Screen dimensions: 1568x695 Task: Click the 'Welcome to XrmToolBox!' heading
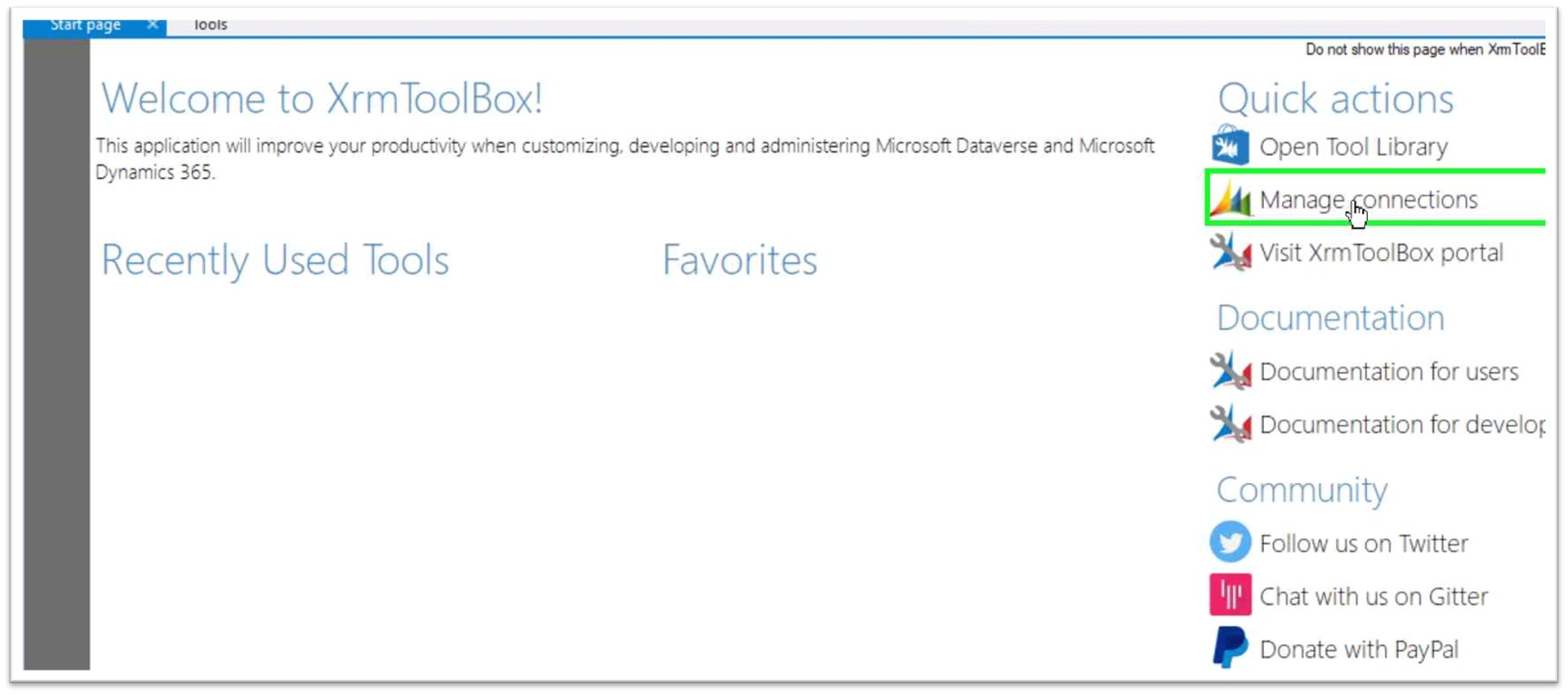pyautogui.click(x=321, y=98)
